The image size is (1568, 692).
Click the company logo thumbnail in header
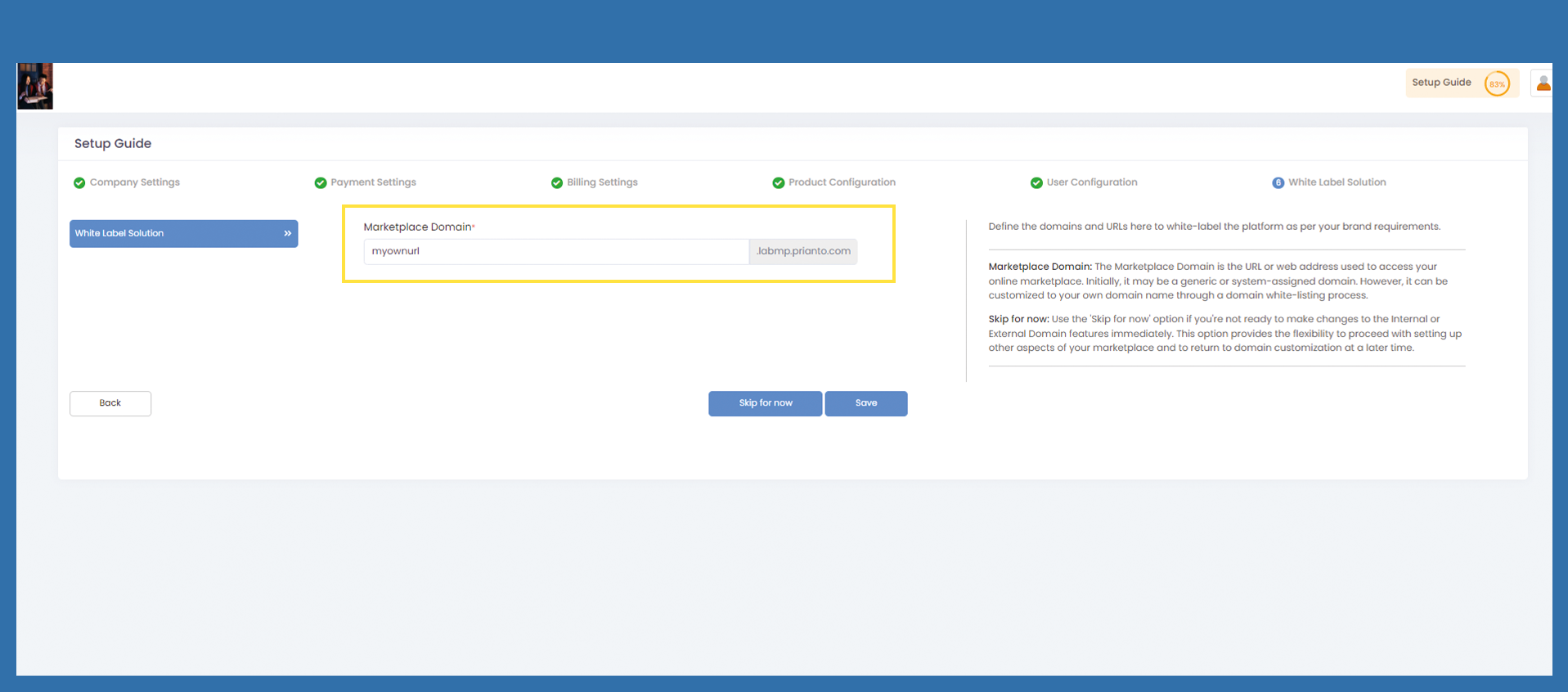point(35,86)
